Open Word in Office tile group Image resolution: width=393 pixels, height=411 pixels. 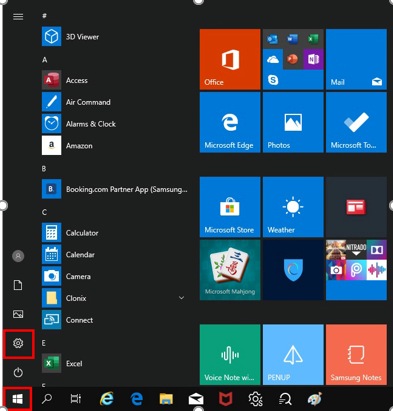pyautogui.click(x=293, y=39)
